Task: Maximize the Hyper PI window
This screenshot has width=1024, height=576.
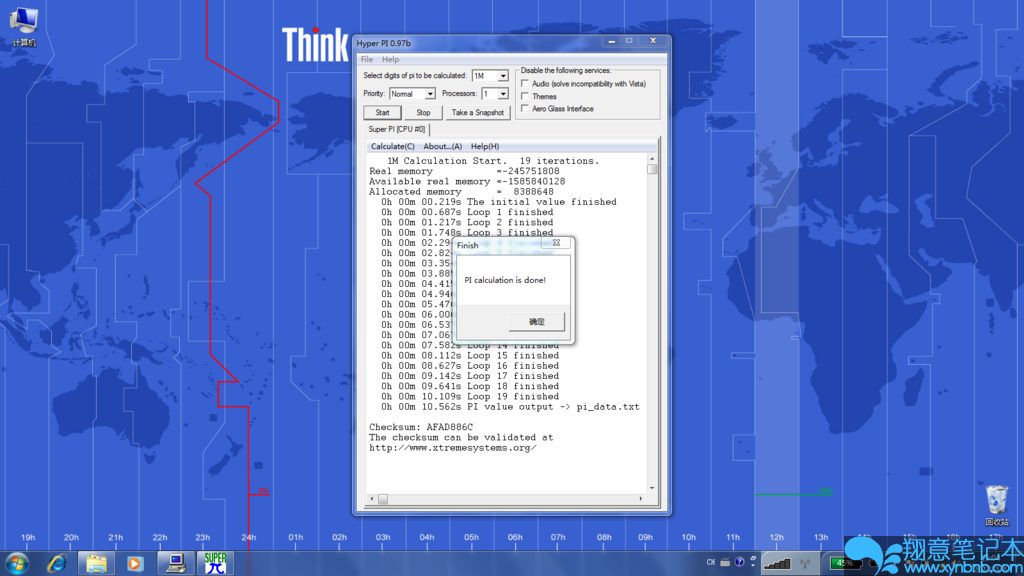Action: coord(629,40)
